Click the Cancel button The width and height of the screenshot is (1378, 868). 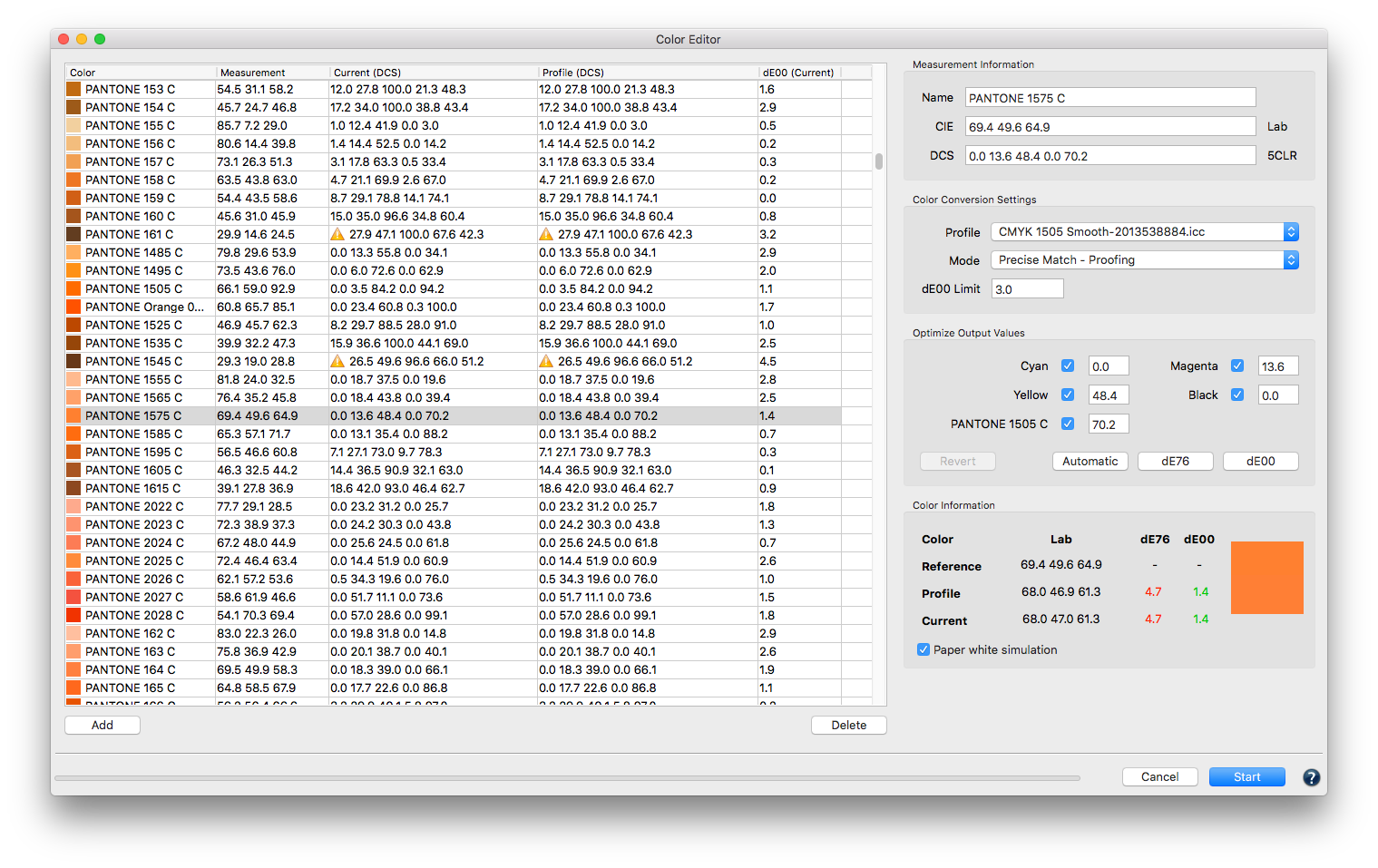[x=1160, y=776]
